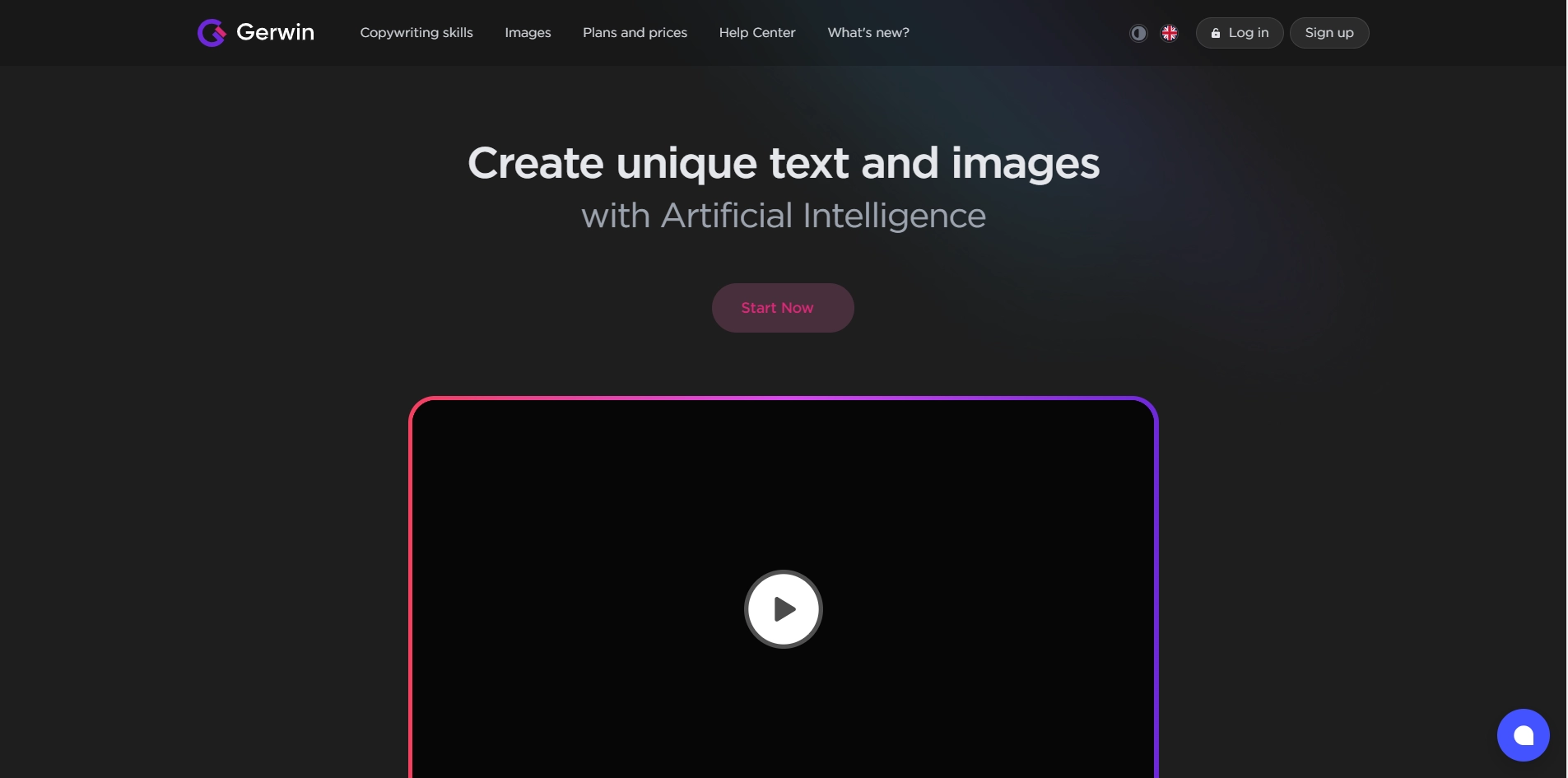This screenshot has height=778, width=1568.
Task: Open the blue chat bubble widget
Action: pyautogui.click(x=1523, y=735)
